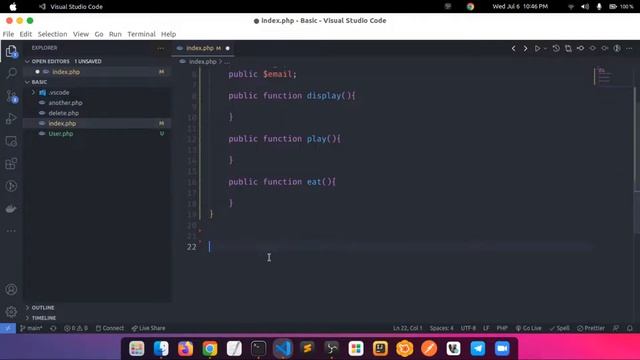This screenshot has height=360, width=640.
Task: Open Finder from the dock
Action: tap(161, 349)
